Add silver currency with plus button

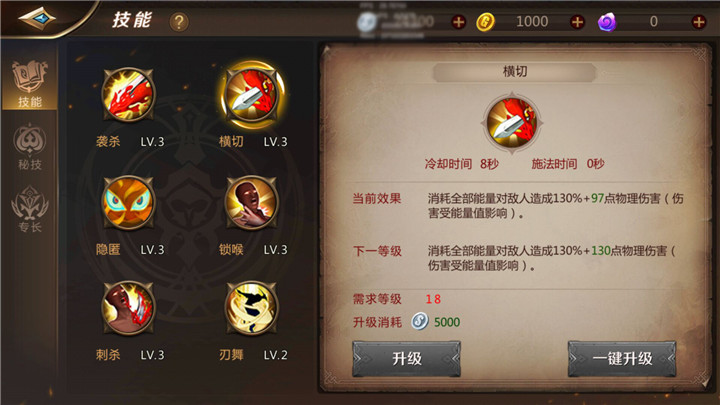458,22
